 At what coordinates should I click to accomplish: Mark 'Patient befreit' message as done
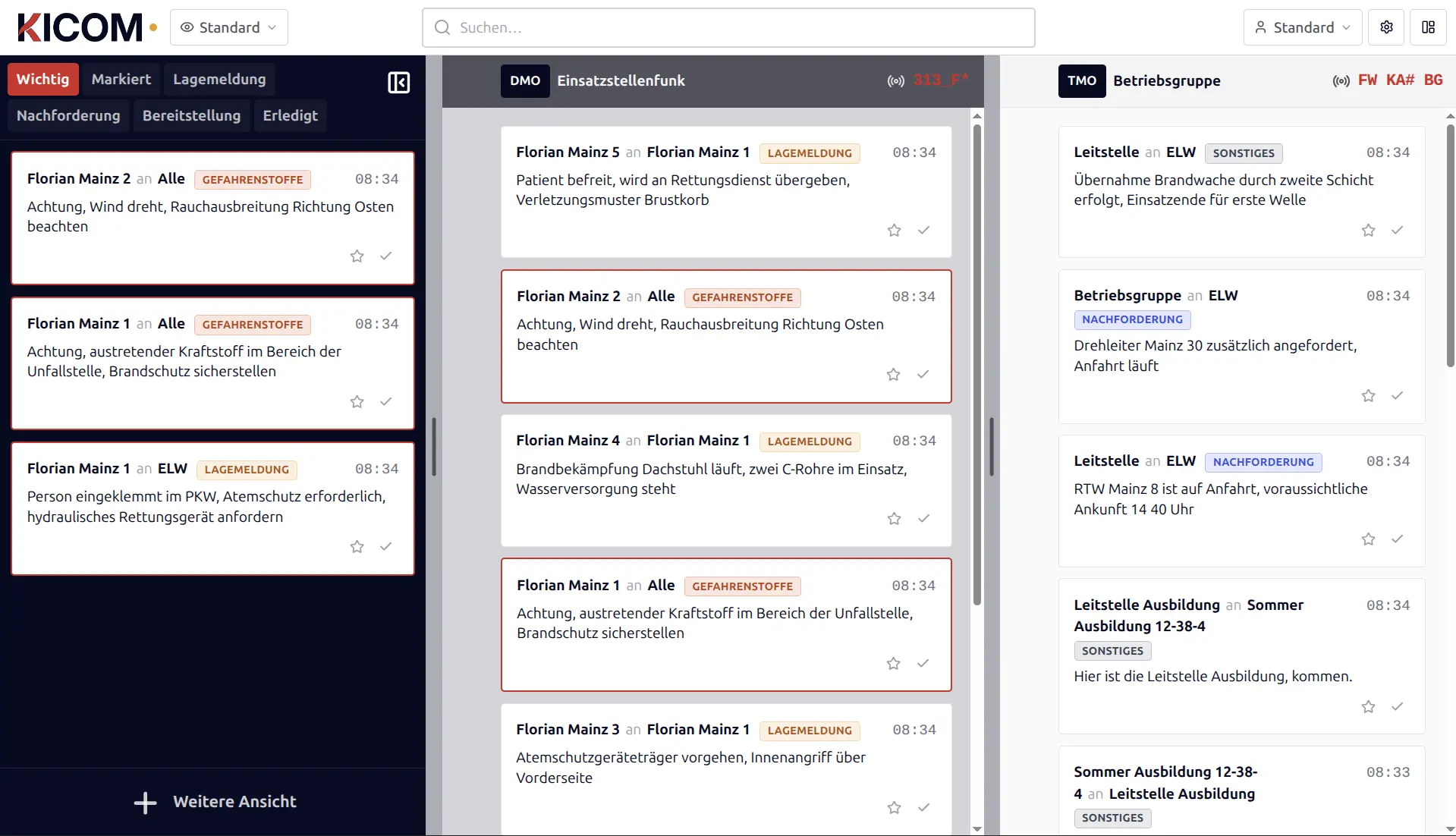[923, 230]
